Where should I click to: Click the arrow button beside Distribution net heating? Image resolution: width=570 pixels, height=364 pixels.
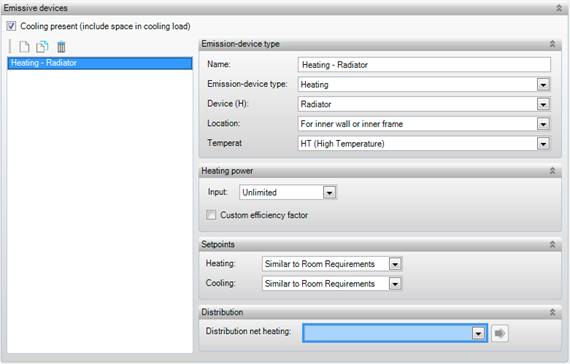pyautogui.click(x=500, y=333)
